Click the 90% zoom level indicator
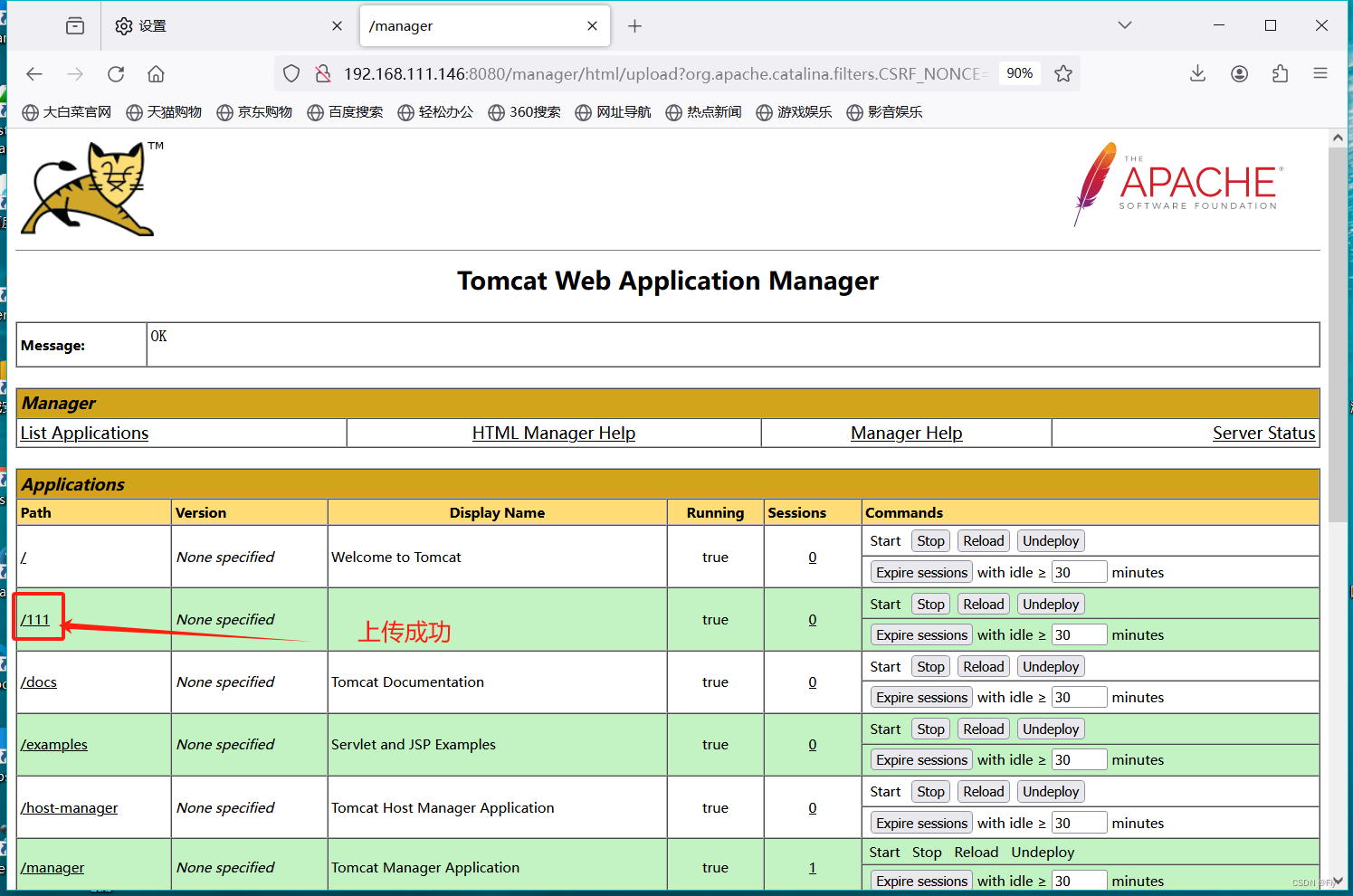The width and height of the screenshot is (1353, 896). (x=1020, y=73)
